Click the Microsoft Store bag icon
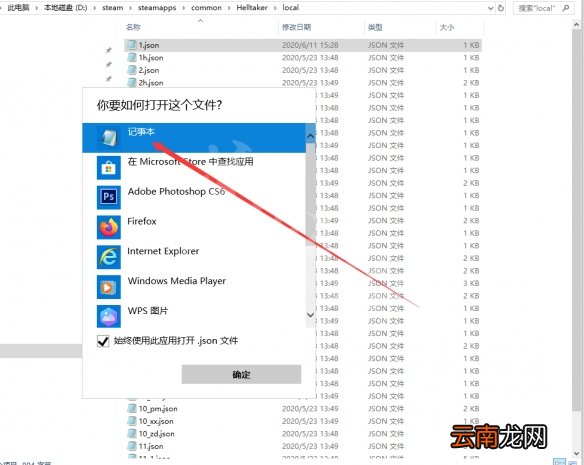Screen dimensions: 584x465 pyautogui.click(x=109, y=168)
